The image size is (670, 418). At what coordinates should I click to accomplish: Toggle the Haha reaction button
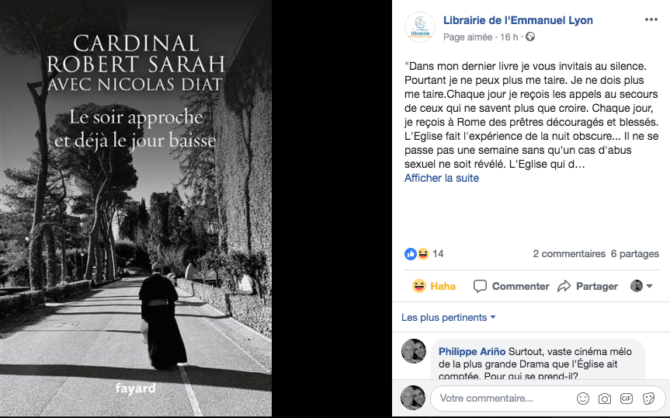[x=434, y=286]
